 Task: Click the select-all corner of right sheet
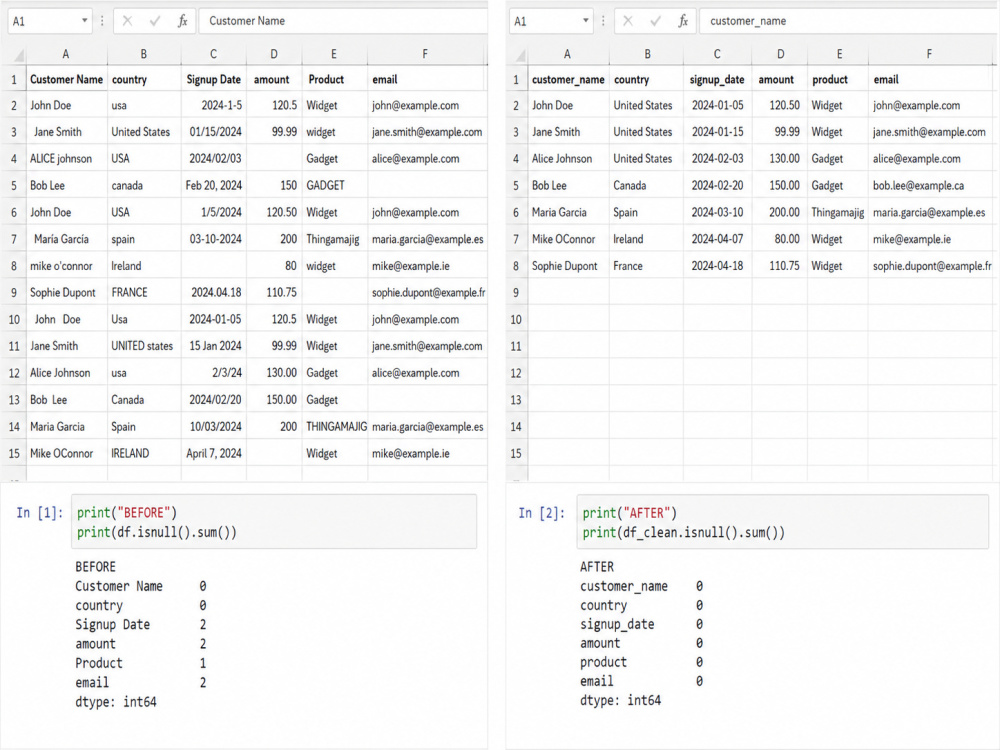pyautogui.click(x=516, y=54)
